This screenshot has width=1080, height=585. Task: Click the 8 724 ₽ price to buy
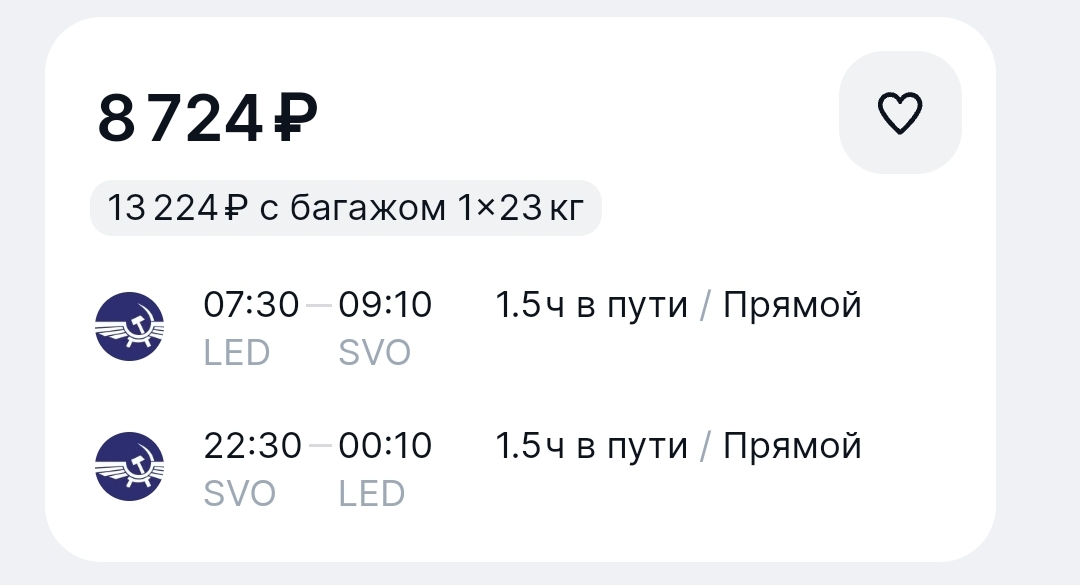(204, 116)
